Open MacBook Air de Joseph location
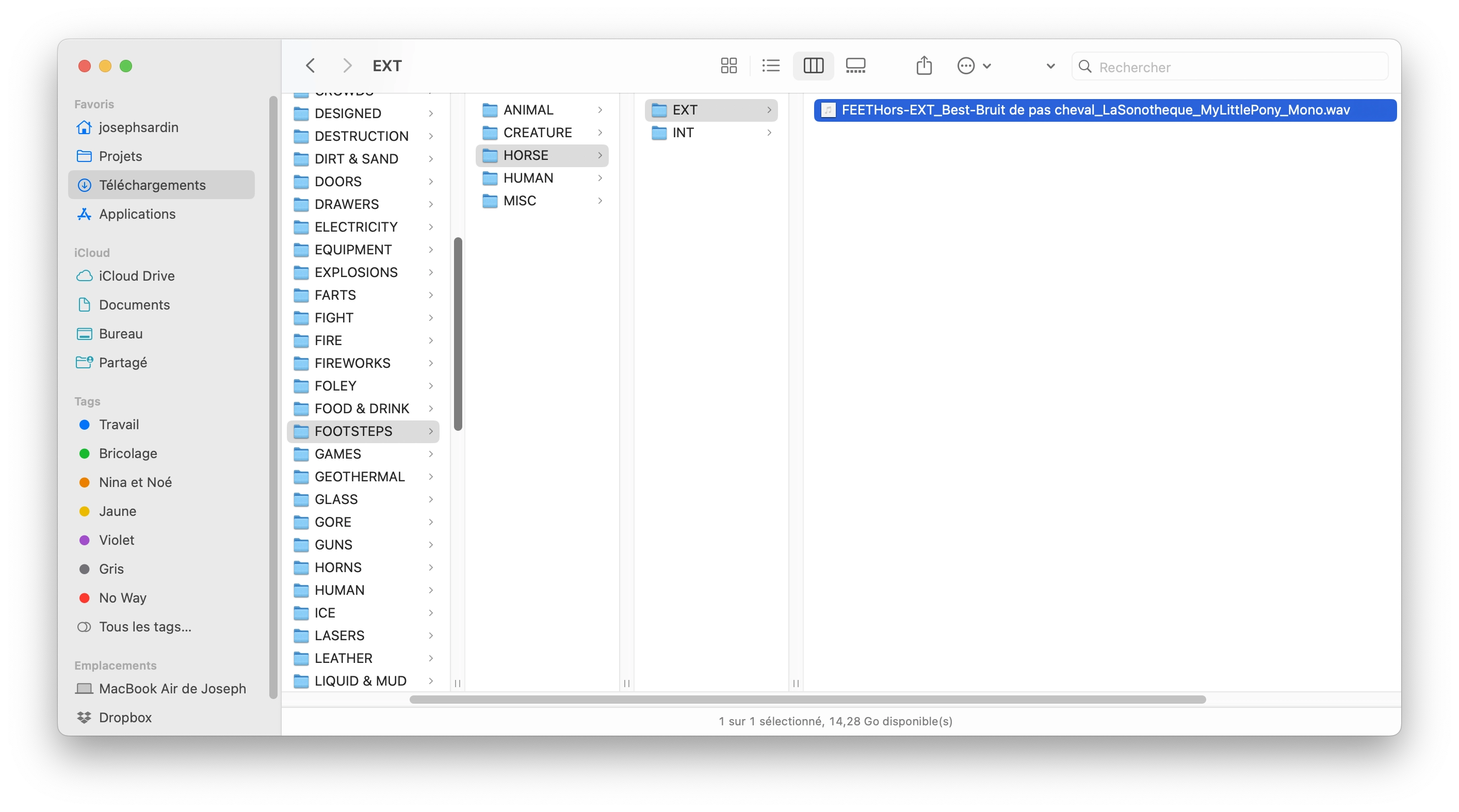Screen dimensions: 1459x812 161,689
